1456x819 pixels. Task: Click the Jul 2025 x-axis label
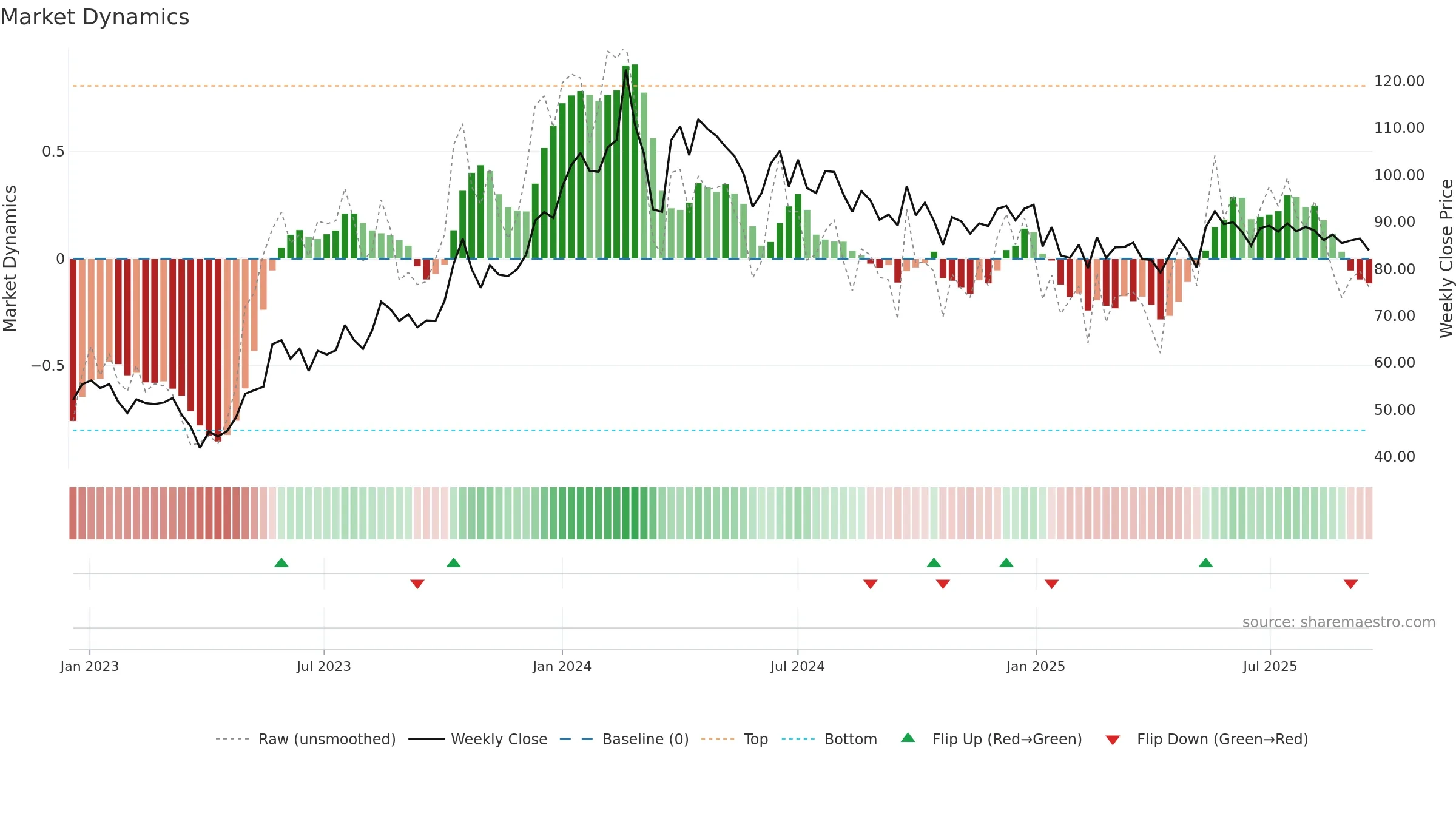tap(1270, 666)
